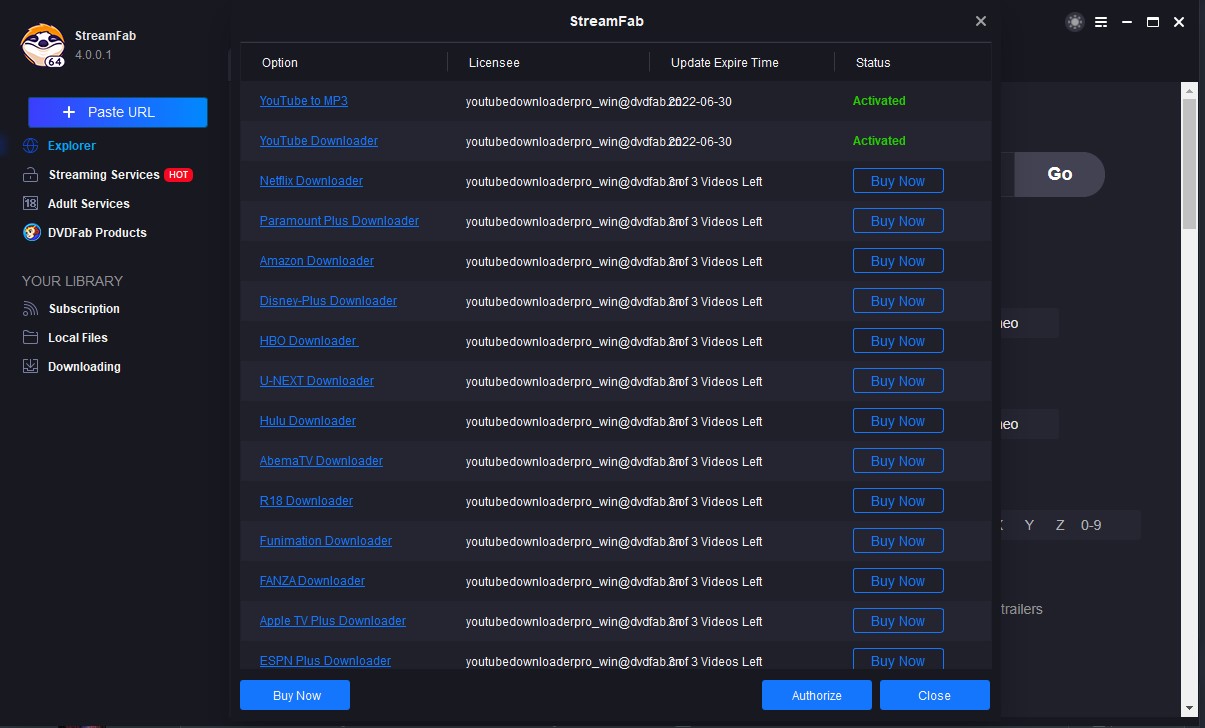Viewport: 1205px width, 728px height.
Task: Click the Subscription folder icon
Action: (30, 309)
